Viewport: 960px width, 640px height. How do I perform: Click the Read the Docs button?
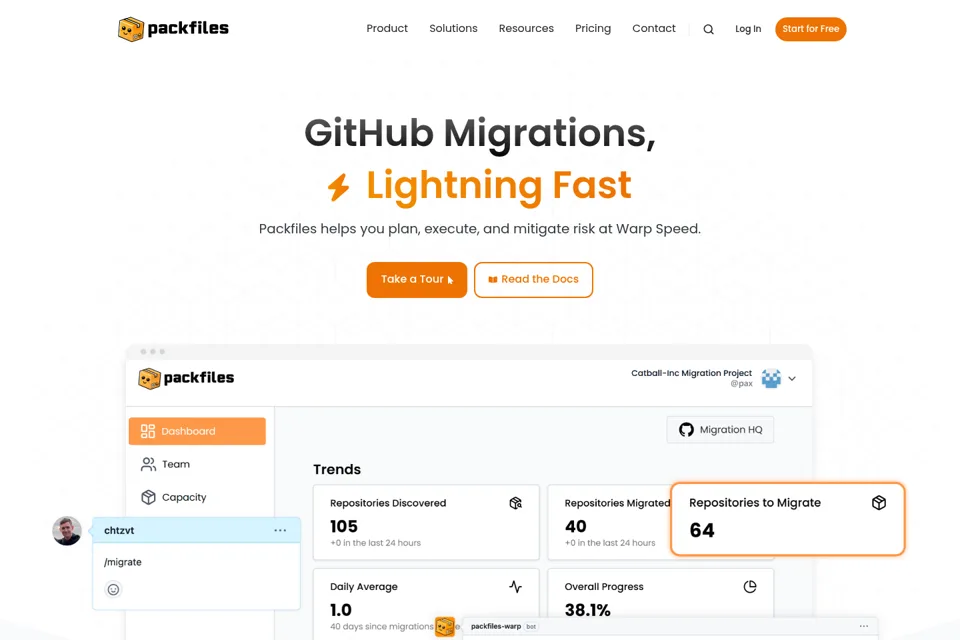pos(533,280)
